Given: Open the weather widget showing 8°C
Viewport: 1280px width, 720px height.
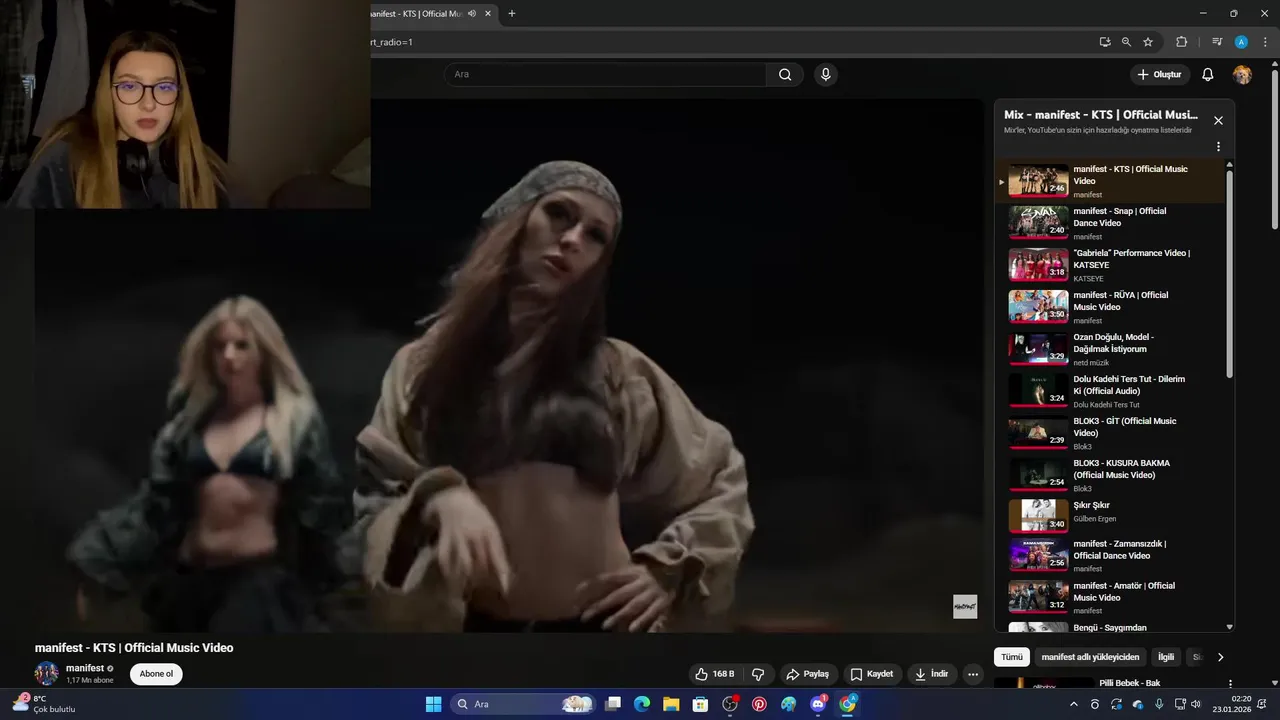Looking at the screenshot, I should tap(44, 704).
